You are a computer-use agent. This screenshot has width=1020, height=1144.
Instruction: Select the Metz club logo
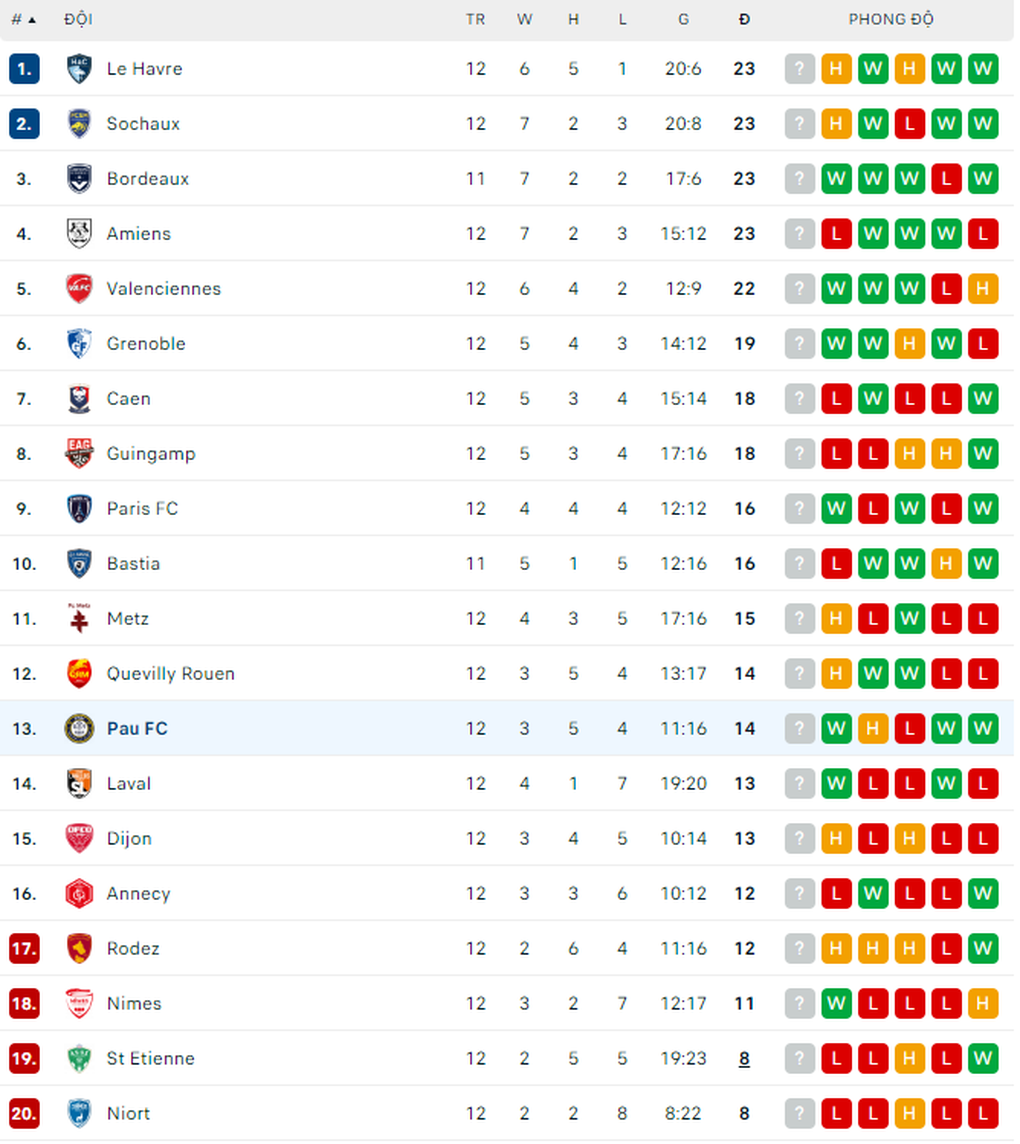point(79,619)
